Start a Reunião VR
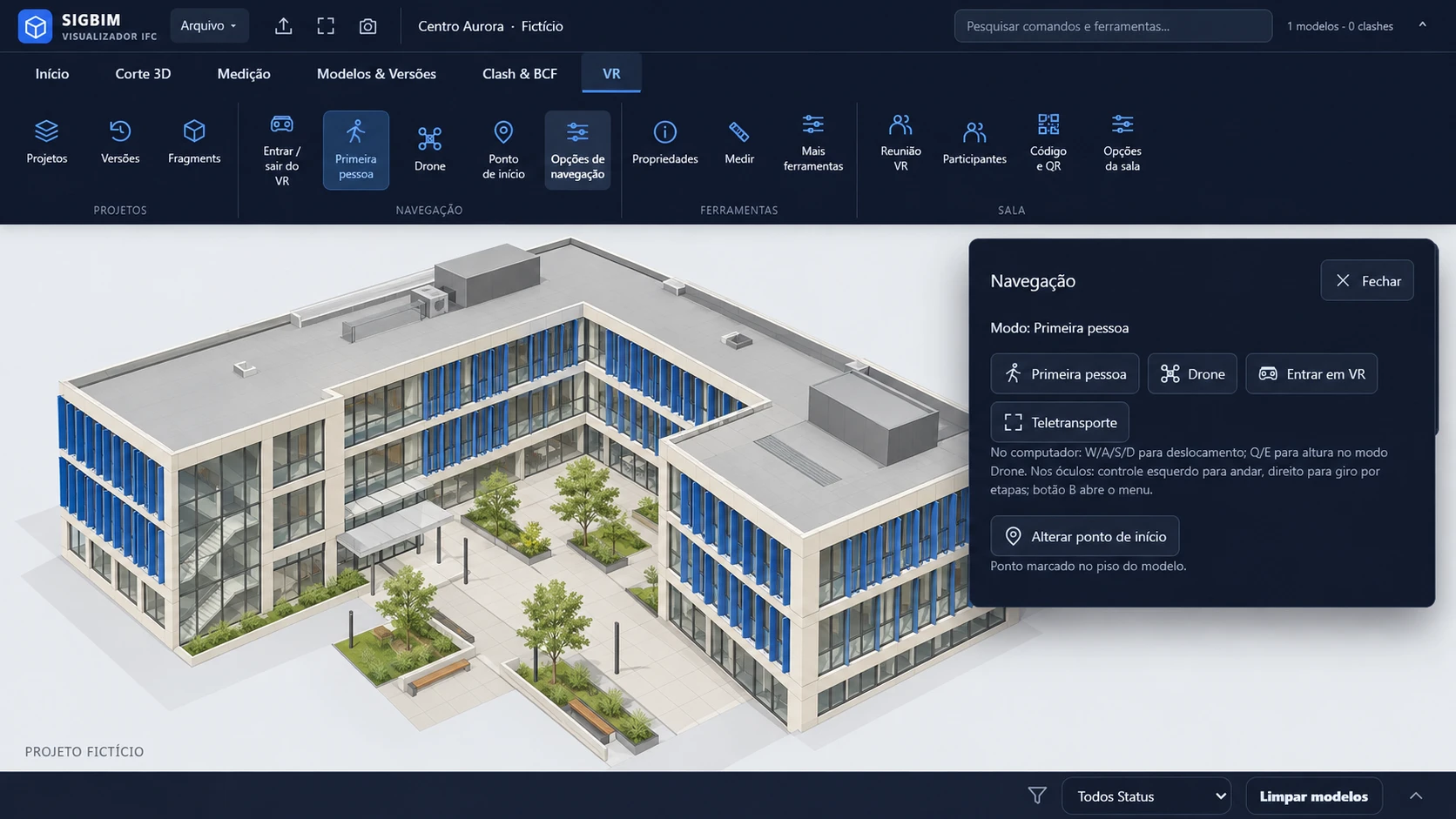The height and width of the screenshot is (819, 1456). tap(900, 142)
